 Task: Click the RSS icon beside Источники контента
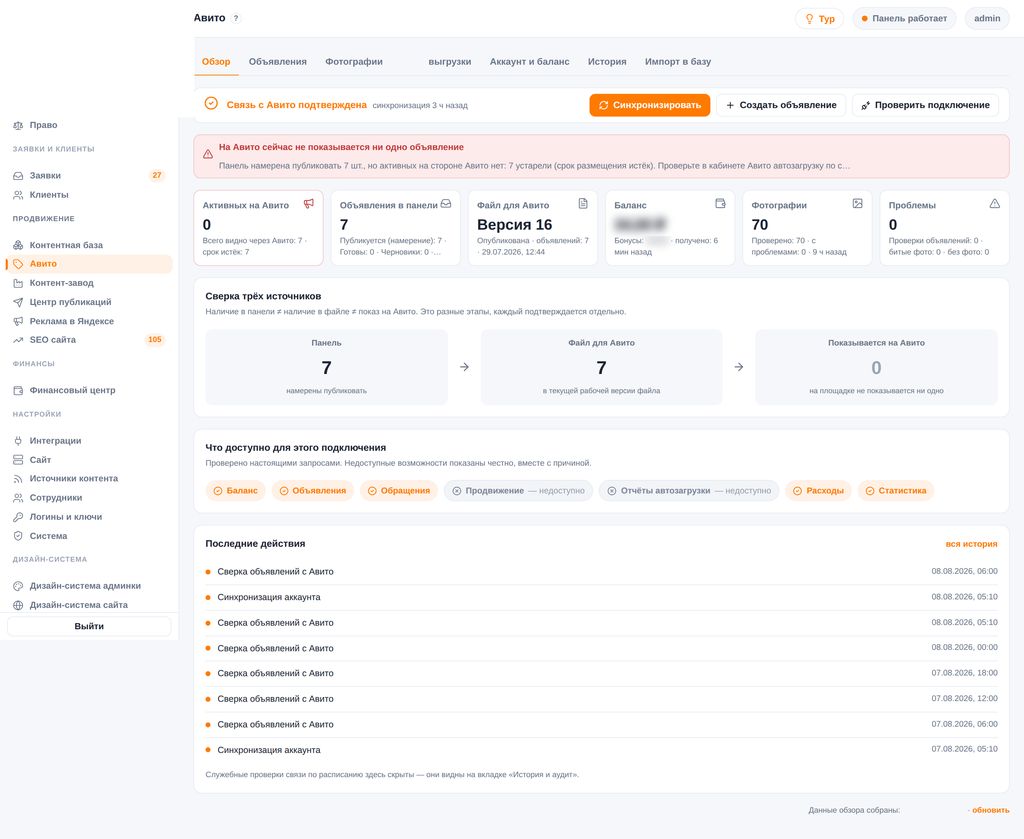[x=18, y=479]
